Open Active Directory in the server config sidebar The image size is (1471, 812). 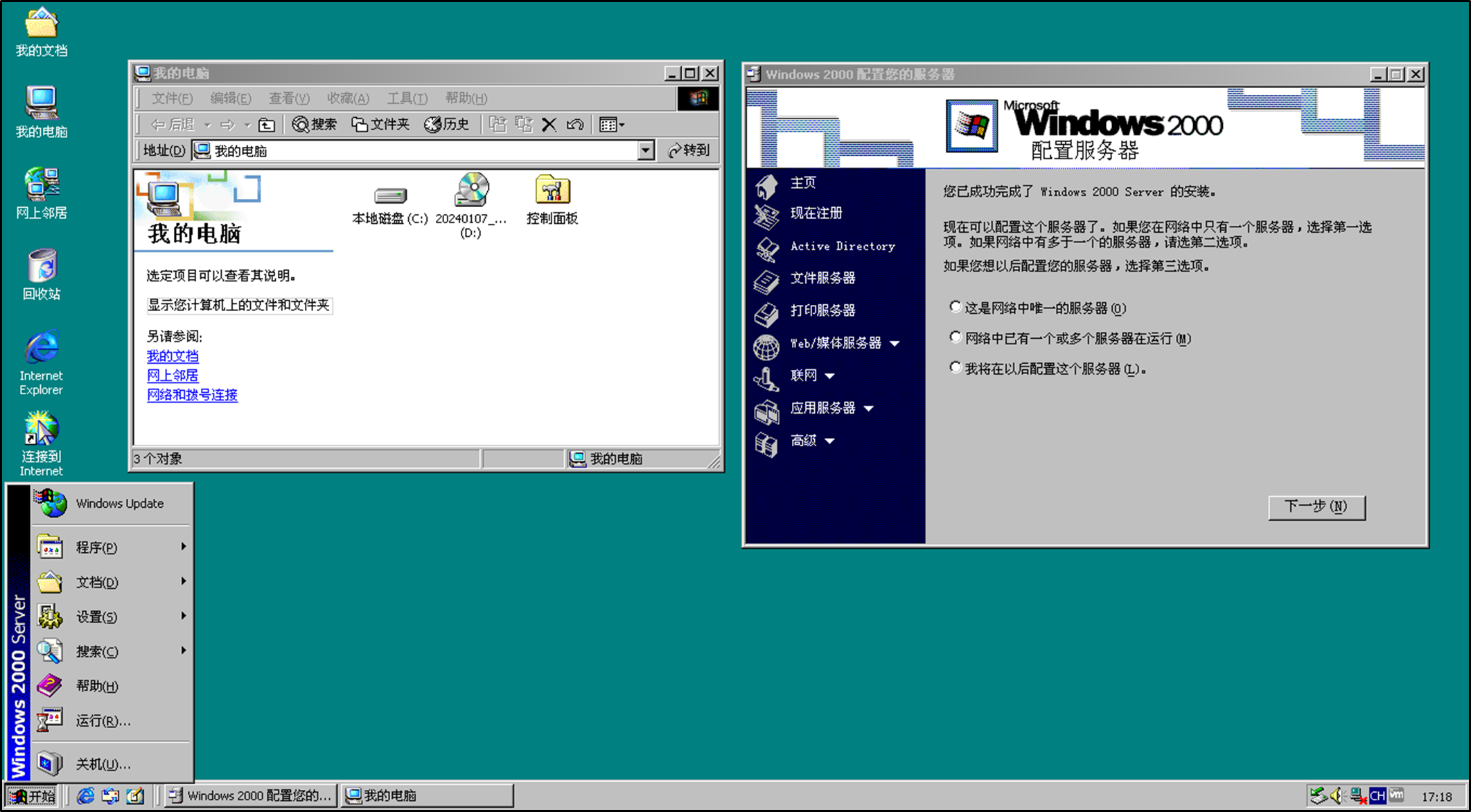click(843, 246)
